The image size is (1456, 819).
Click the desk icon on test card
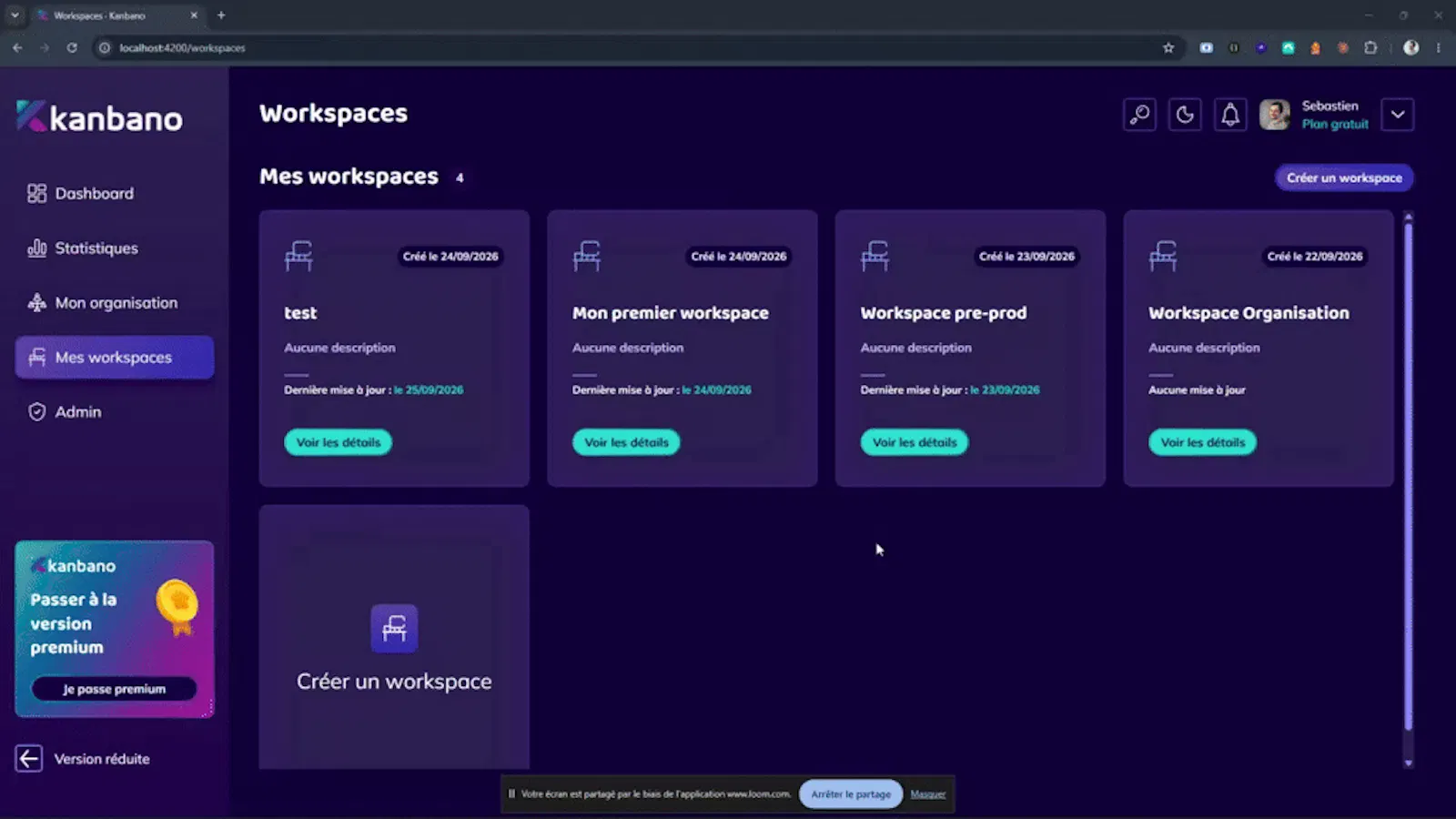tap(298, 256)
